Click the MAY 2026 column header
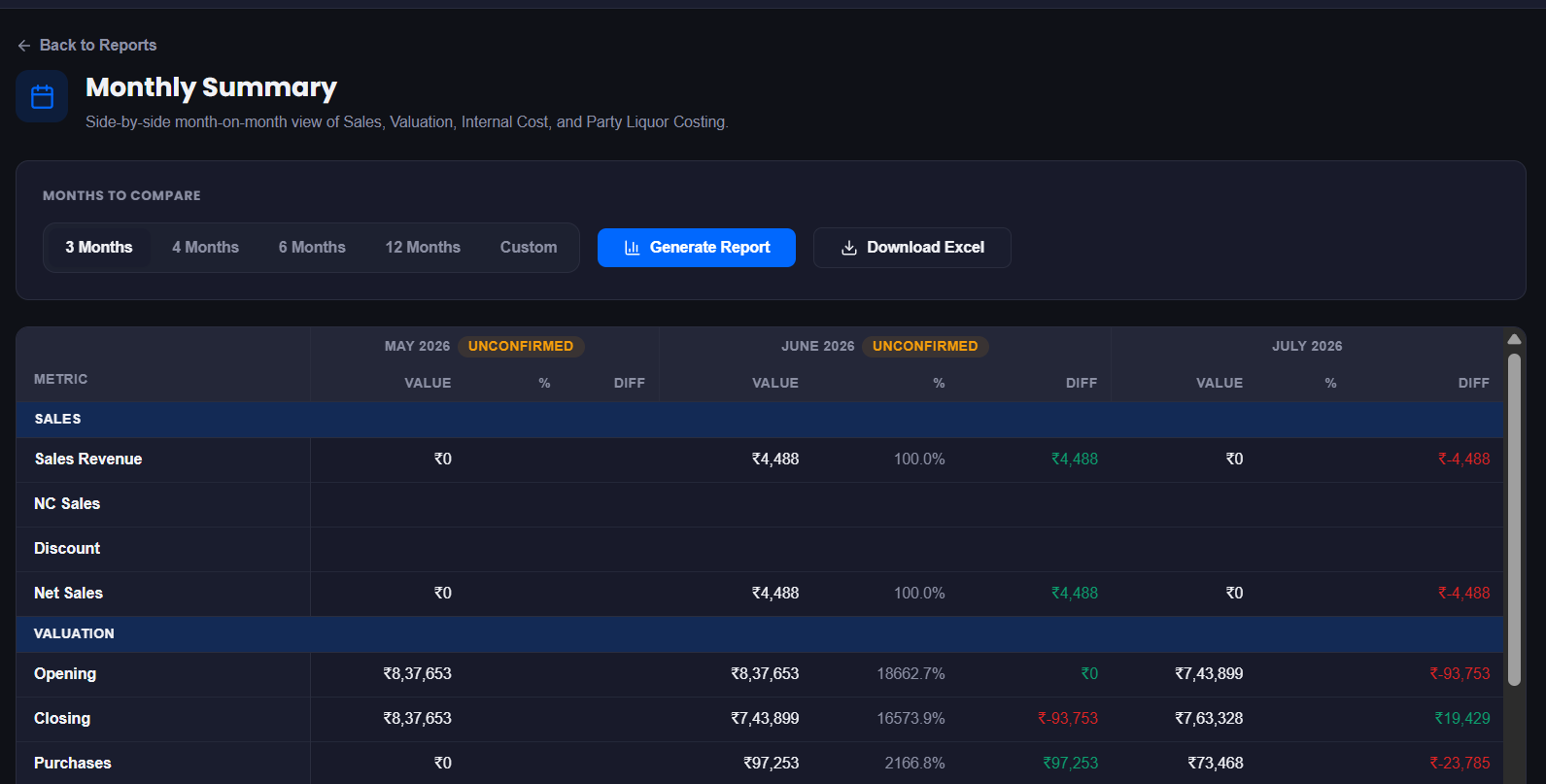The height and width of the screenshot is (784, 1546). 417,346
